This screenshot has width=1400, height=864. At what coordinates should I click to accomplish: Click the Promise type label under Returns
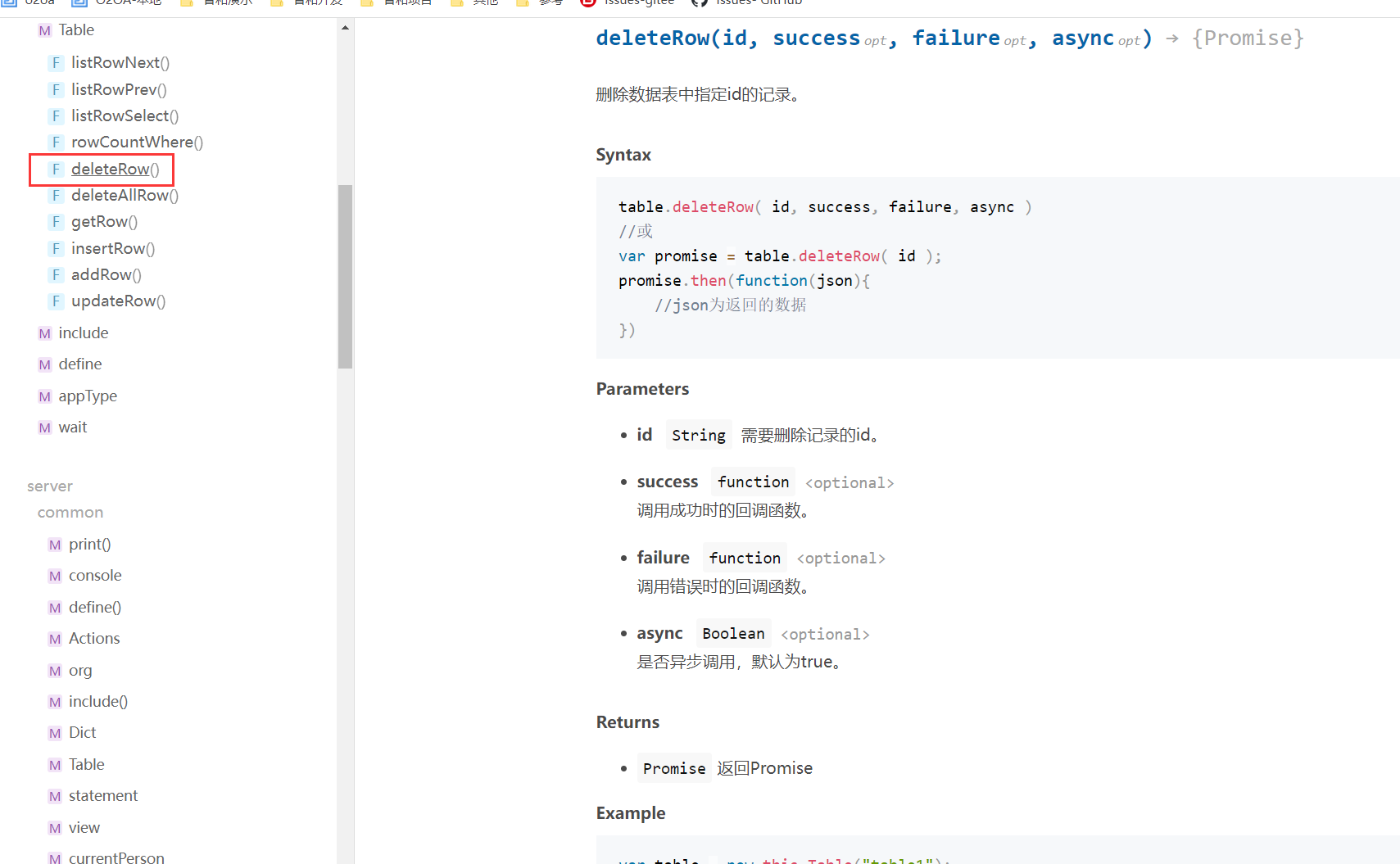[674, 768]
